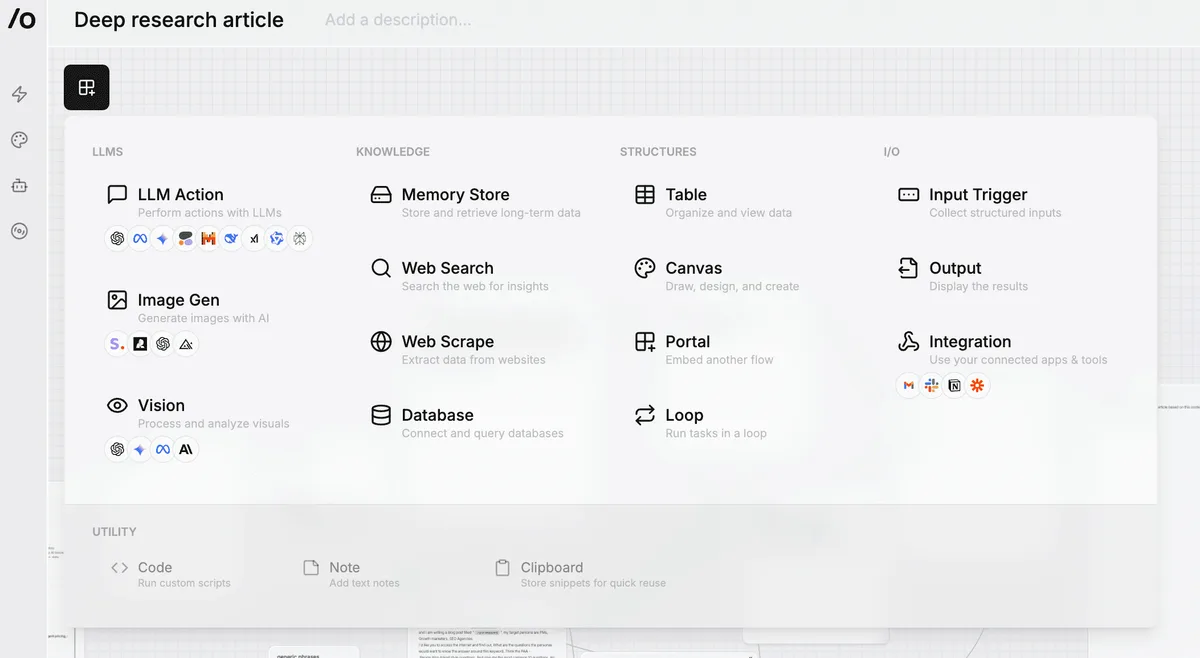Click DeepSeek whale logo under LLM Action
The image size is (1200, 658).
[x=231, y=239]
